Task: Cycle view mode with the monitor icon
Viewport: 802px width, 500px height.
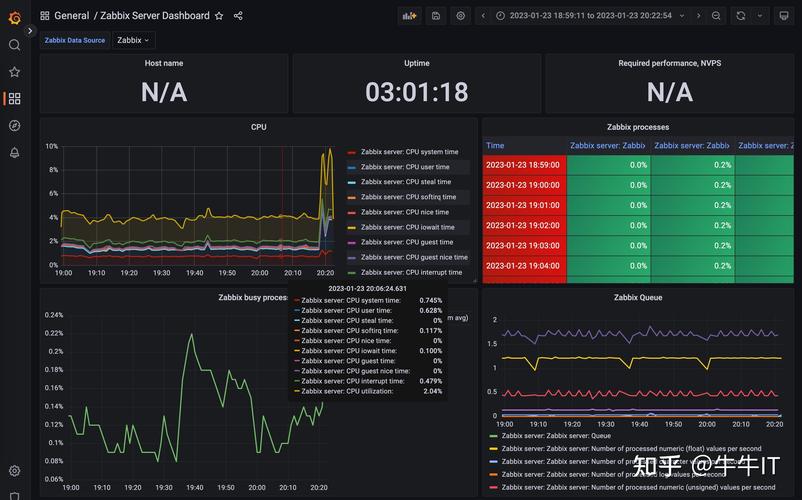Action: pos(784,16)
